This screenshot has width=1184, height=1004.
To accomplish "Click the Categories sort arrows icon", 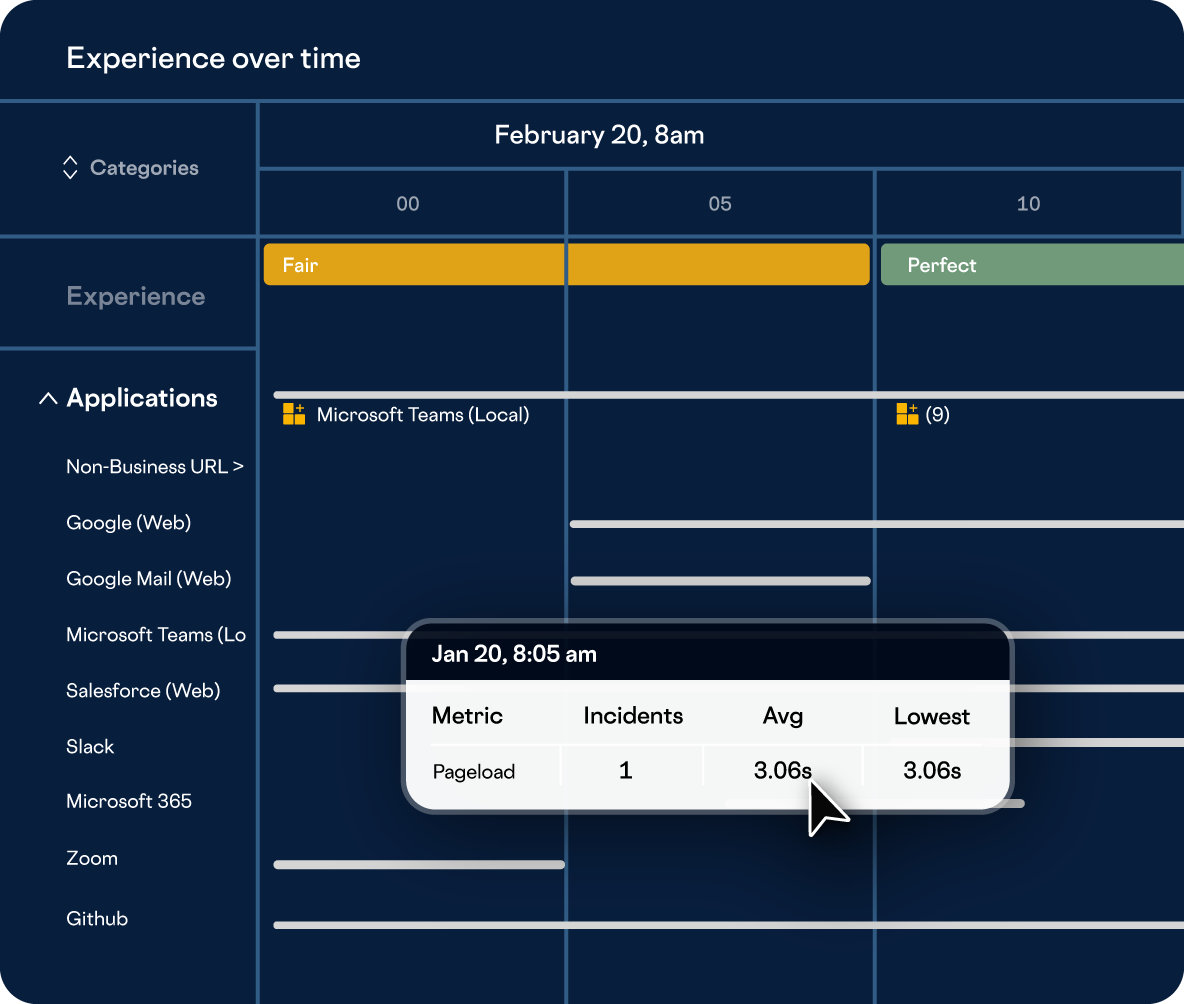I will click(70, 168).
